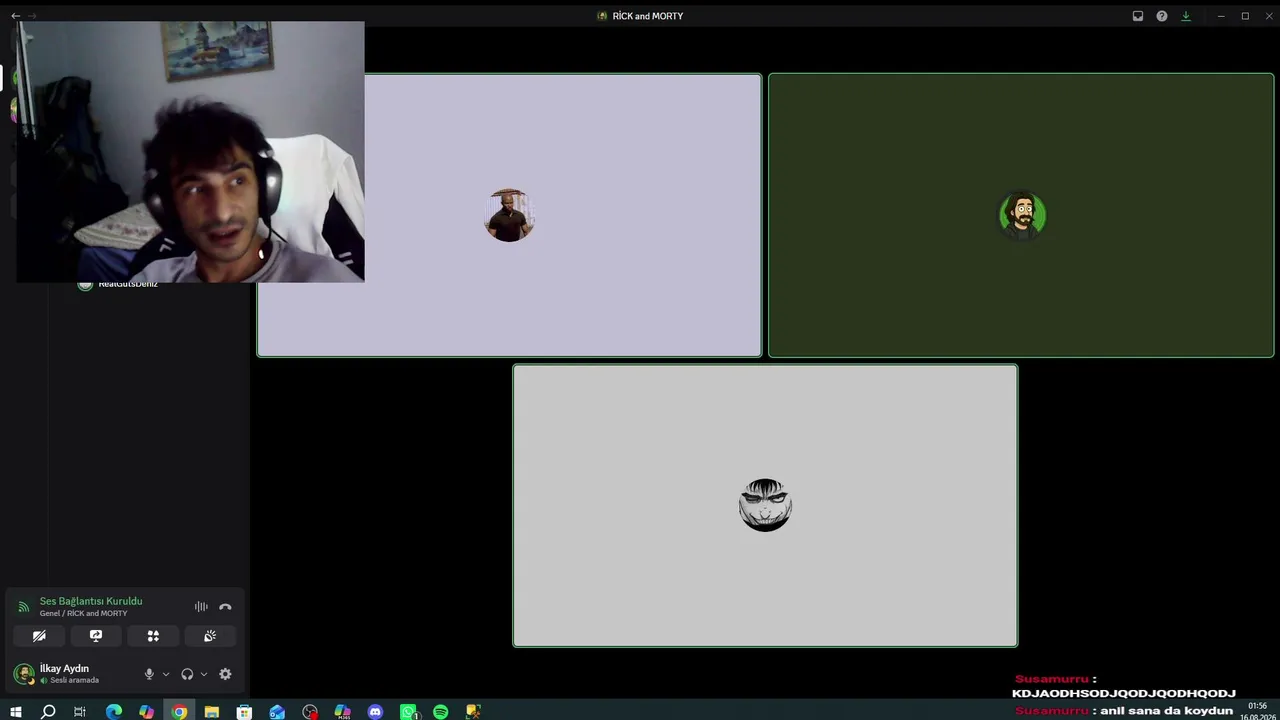Open Discord user settings gear
Viewport: 1280px width, 720px height.
point(225,674)
